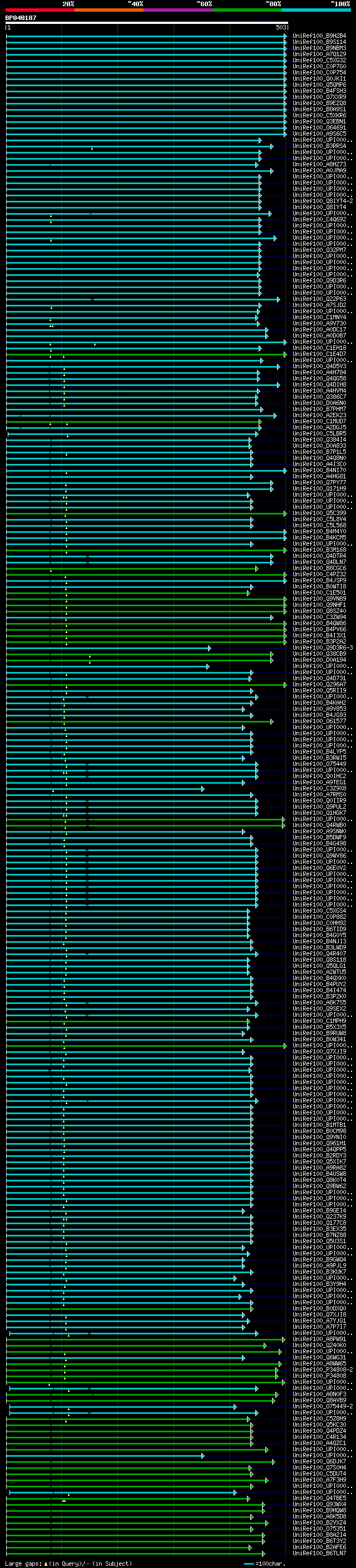The width and height of the screenshot is (356, 1568).
Task: Select the UniRef100_A4HVM4 entry
Action: click(x=319, y=392)
